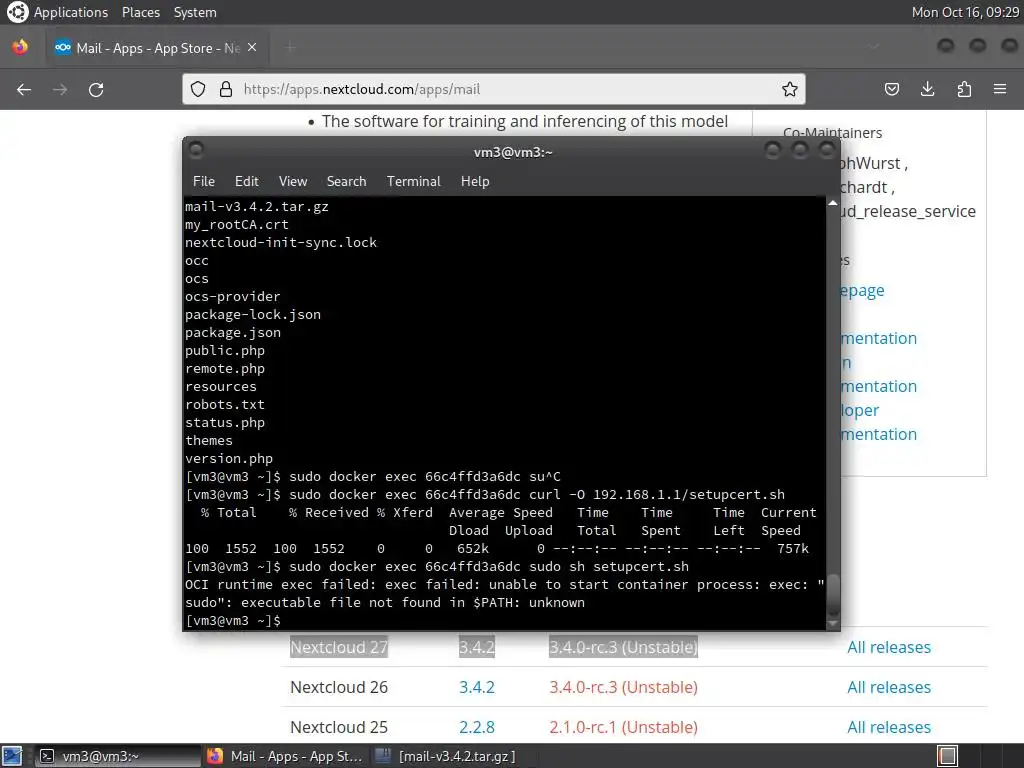Viewport: 1024px width, 768px height.
Task: Open the Places menu in top panel
Action: (x=140, y=12)
